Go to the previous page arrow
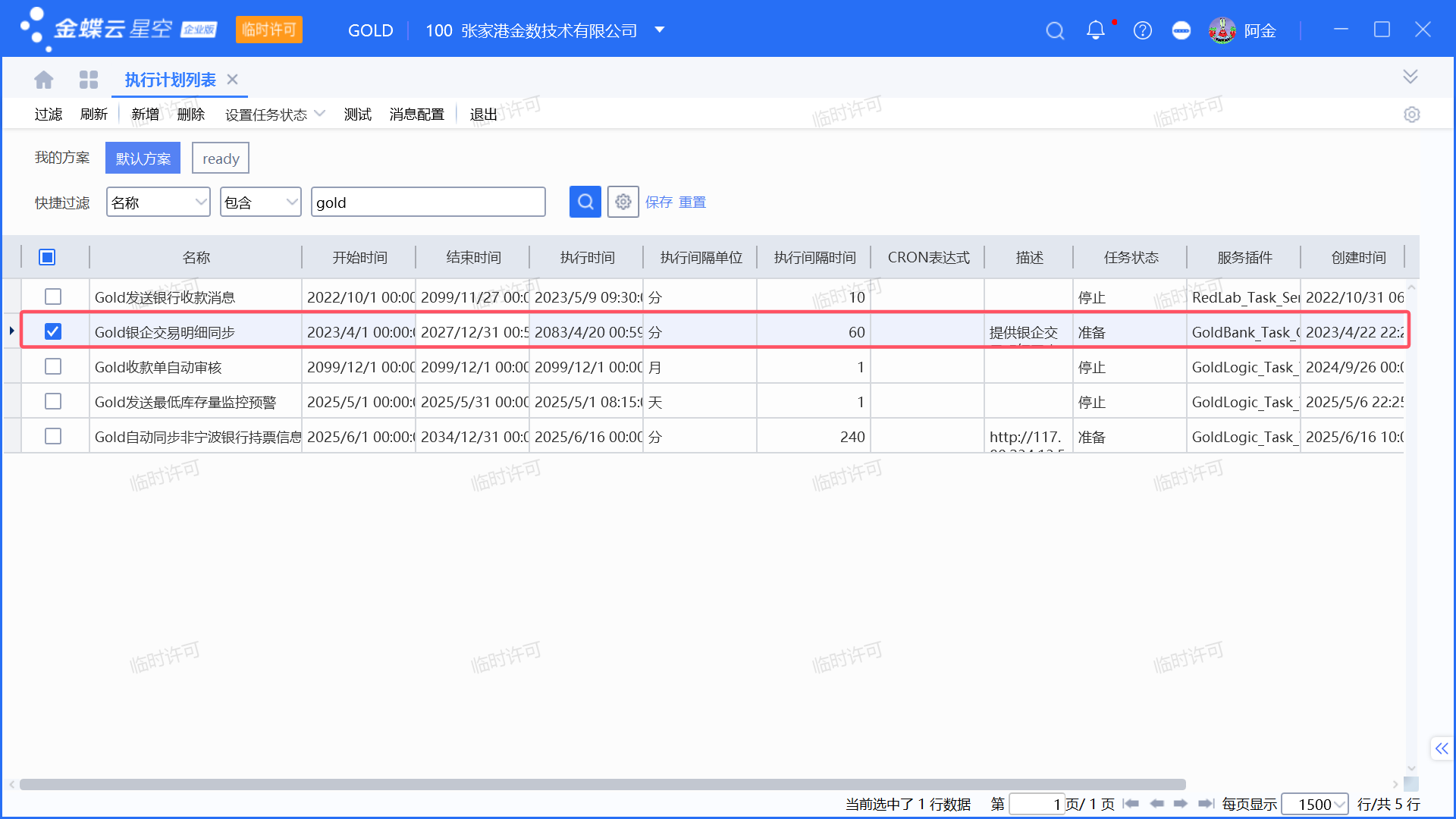This screenshot has width=1456, height=819. [1156, 804]
